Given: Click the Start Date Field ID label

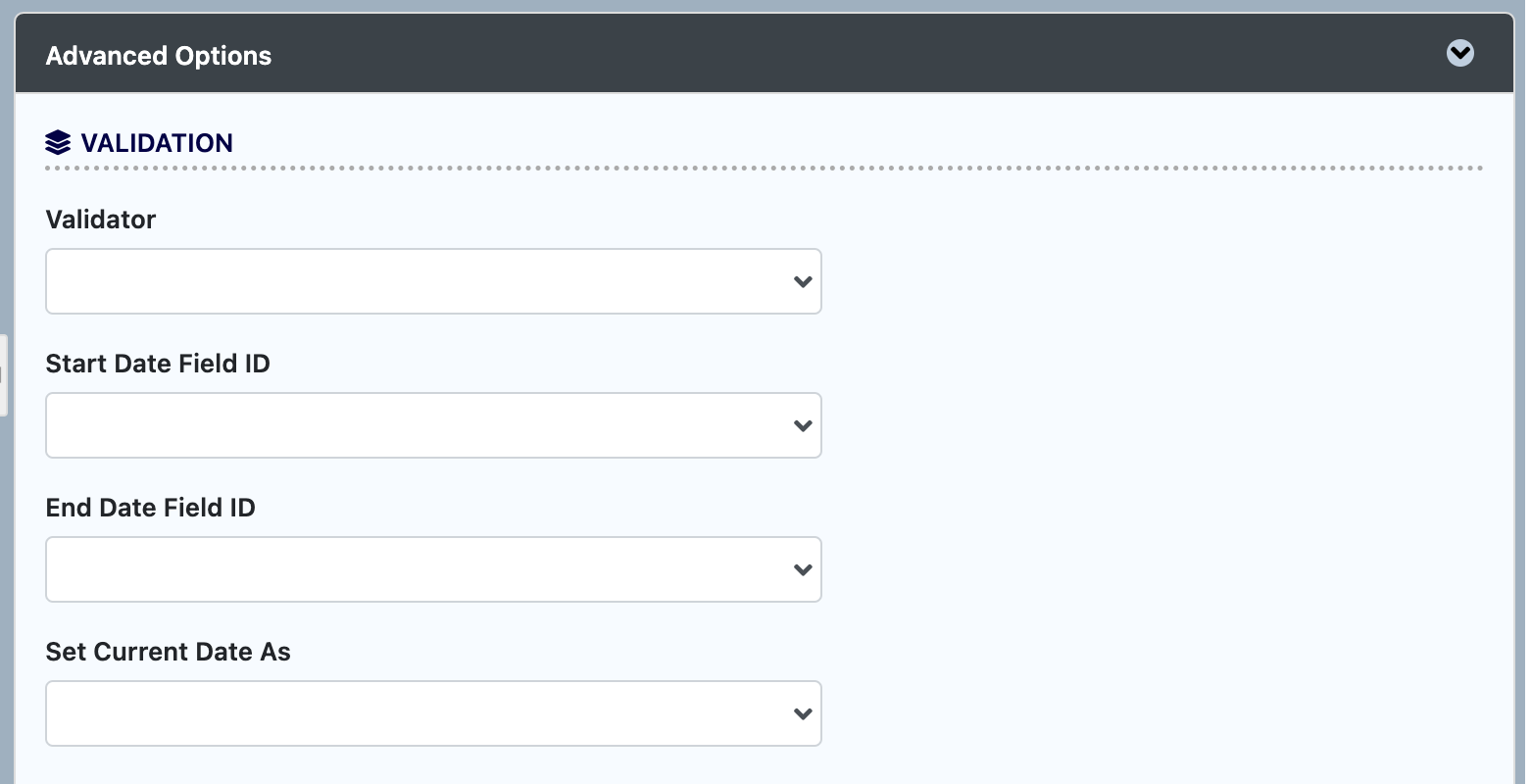Looking at the screenshot, I should (158, 364).
